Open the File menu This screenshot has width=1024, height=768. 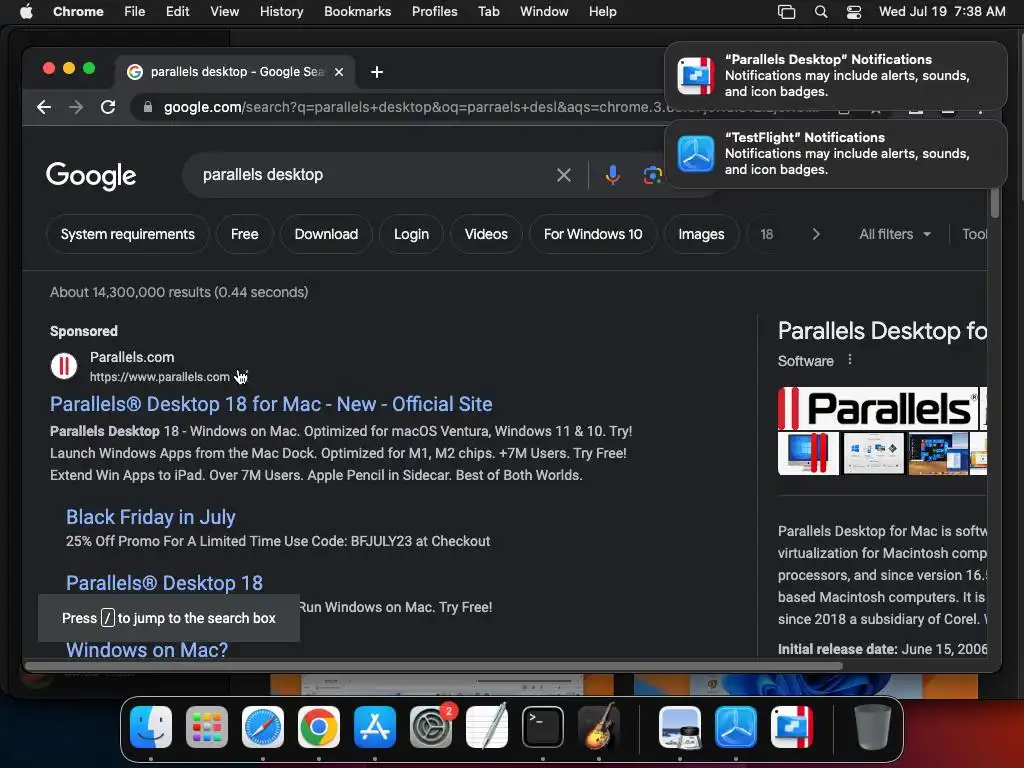point(135,12)
